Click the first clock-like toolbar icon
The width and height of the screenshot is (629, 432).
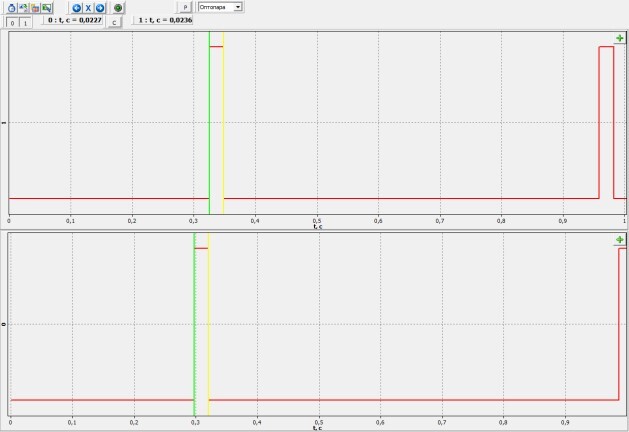(x=10, y=7)
